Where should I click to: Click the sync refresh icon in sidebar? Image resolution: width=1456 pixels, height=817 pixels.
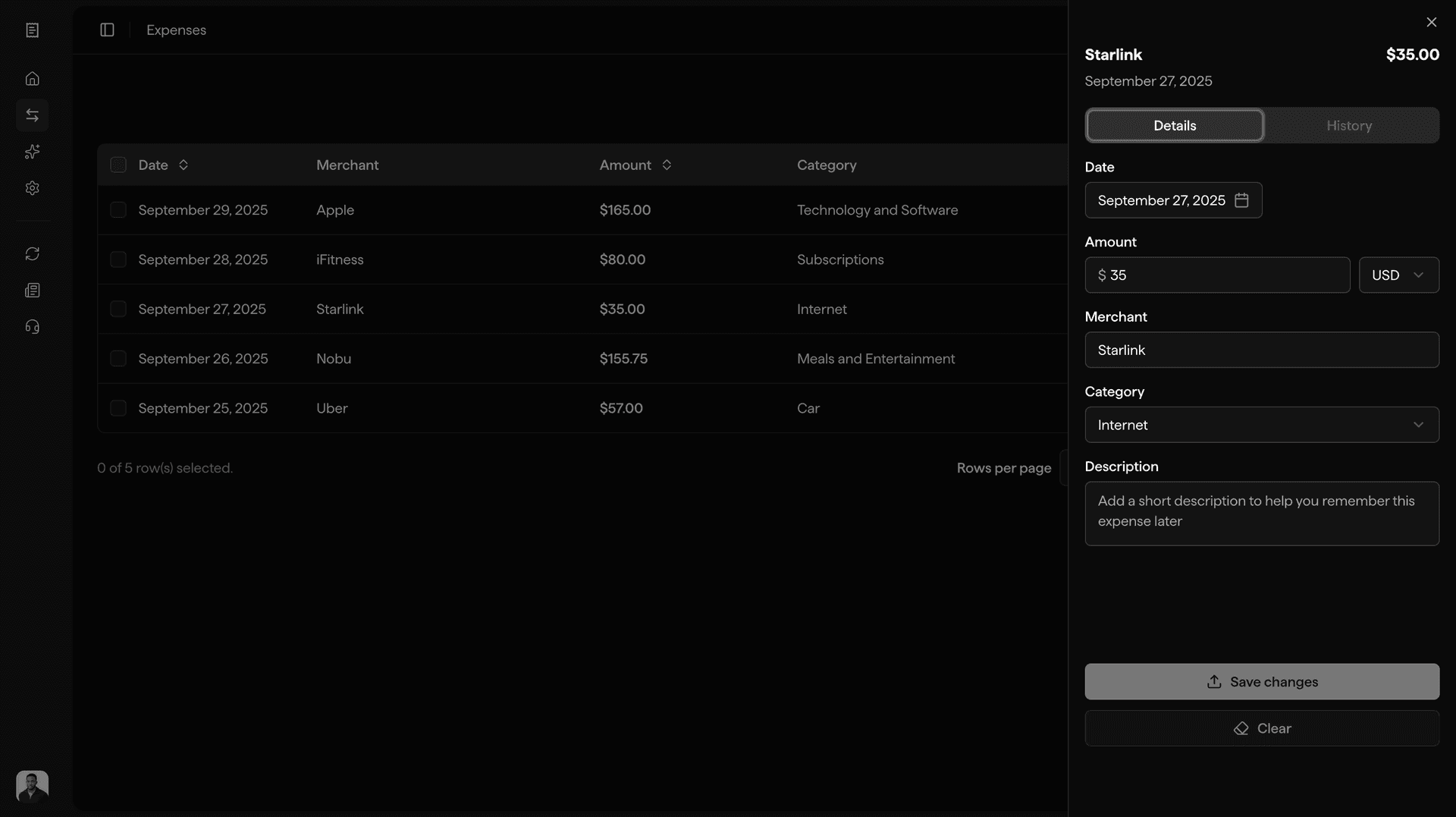(33, 253)
